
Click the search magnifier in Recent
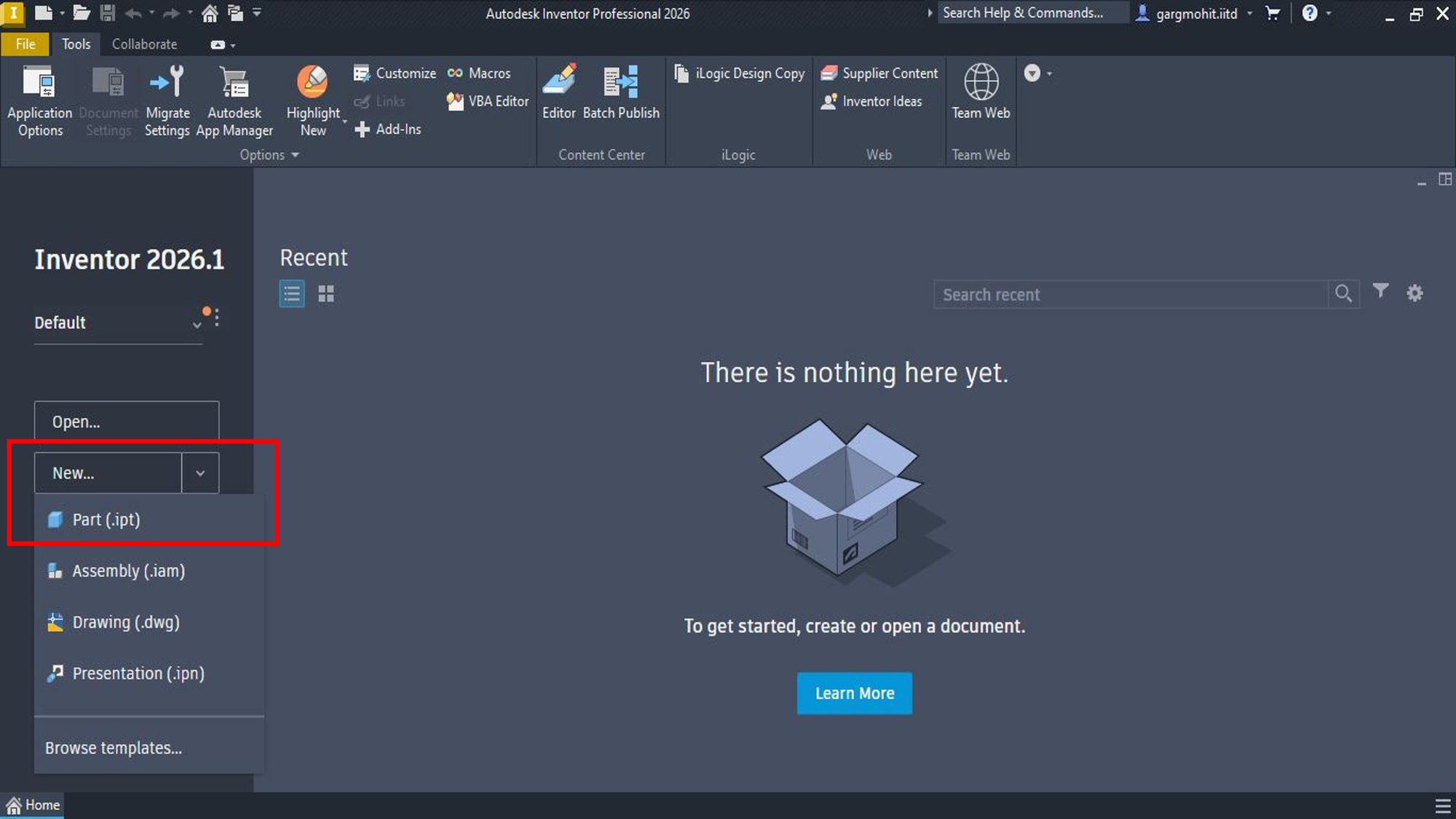tap(1343, 294)
